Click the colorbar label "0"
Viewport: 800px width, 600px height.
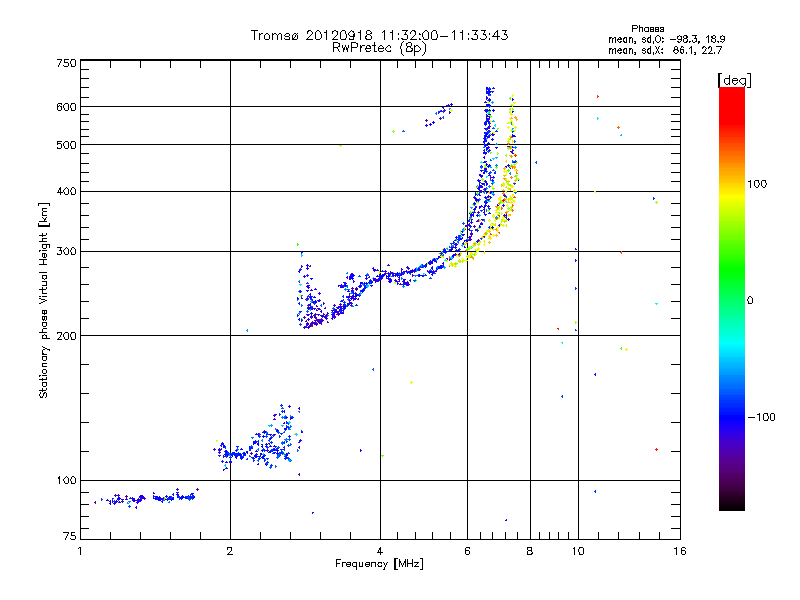click(x=750, y=301)
